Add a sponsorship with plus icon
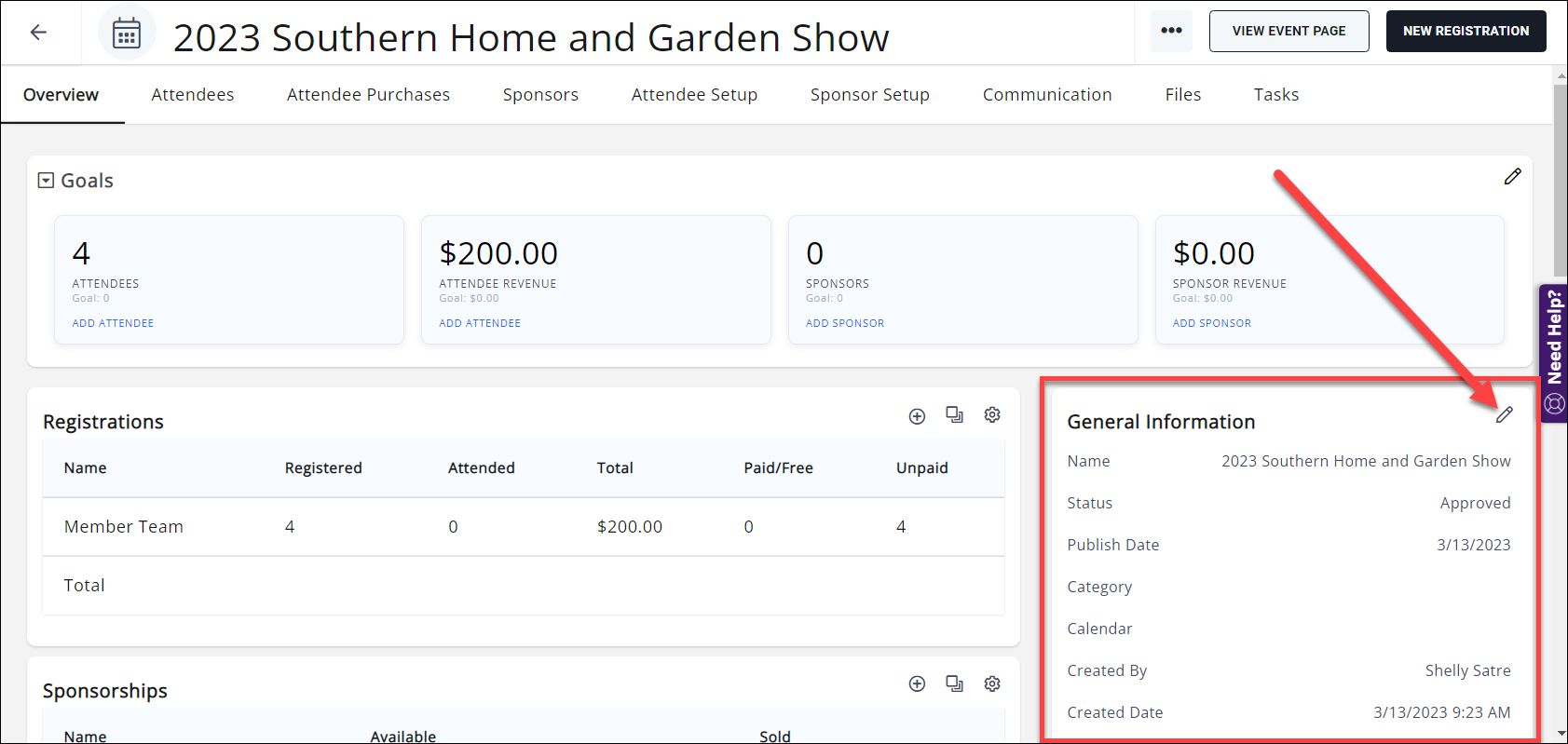This screenshot has width=1568, height=744. click(917, 684)
